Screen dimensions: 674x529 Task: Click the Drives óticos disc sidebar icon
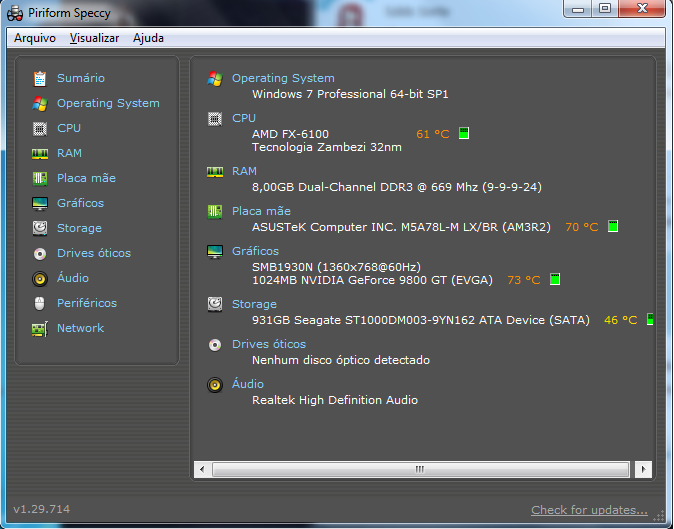tap(40, 254)
